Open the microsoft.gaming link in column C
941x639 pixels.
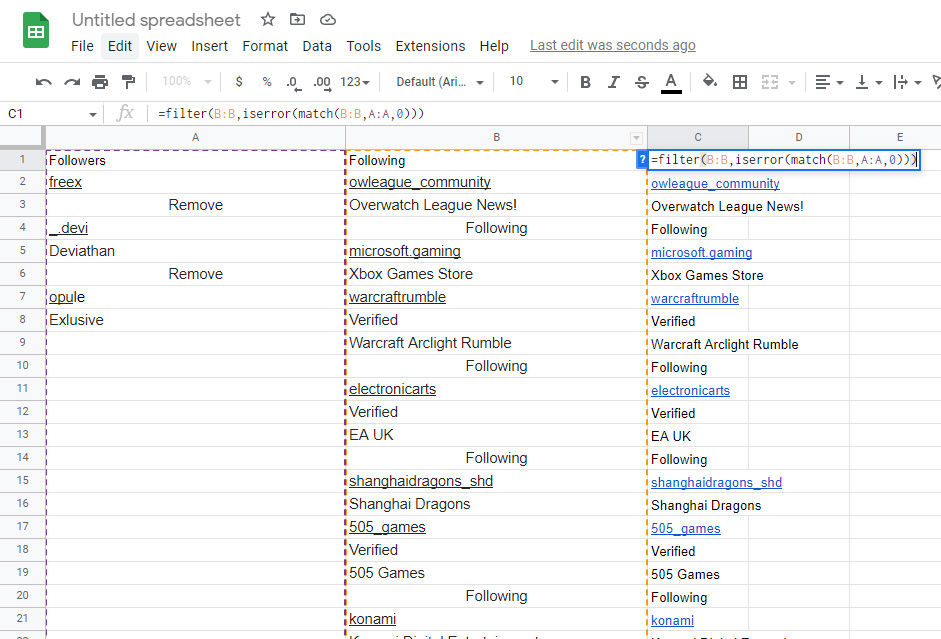(x=702, y=253)
